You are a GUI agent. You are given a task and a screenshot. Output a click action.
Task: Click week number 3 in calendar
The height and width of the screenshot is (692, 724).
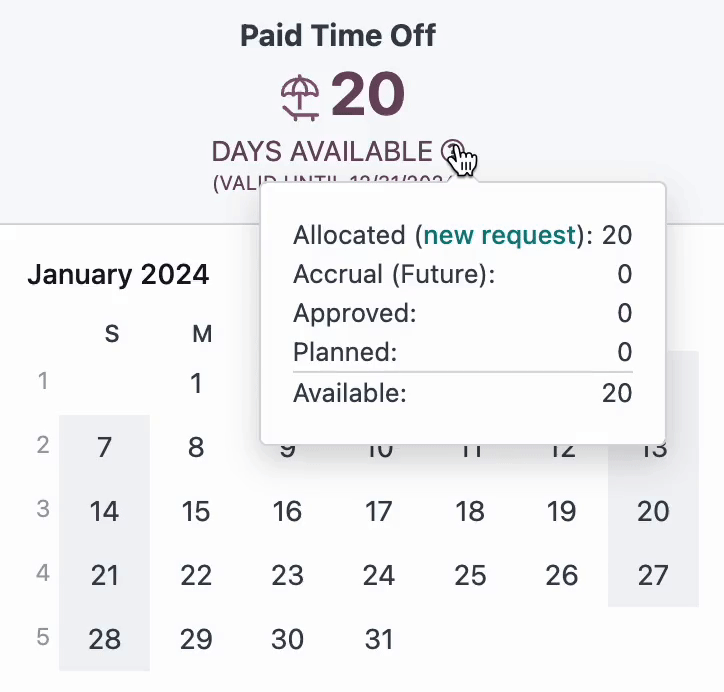point(43,509)
